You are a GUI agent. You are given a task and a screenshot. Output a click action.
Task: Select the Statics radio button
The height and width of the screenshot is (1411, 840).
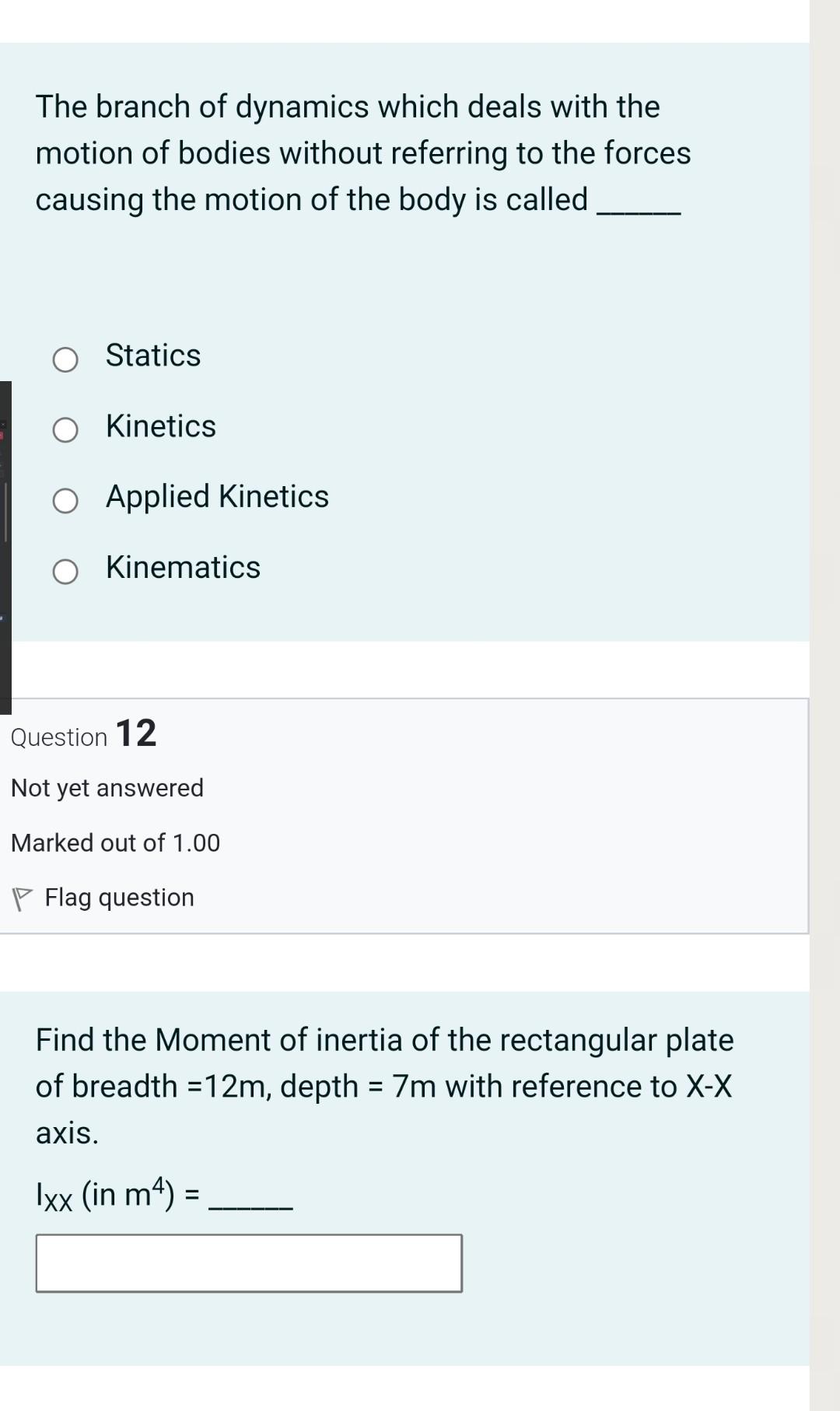65,359
